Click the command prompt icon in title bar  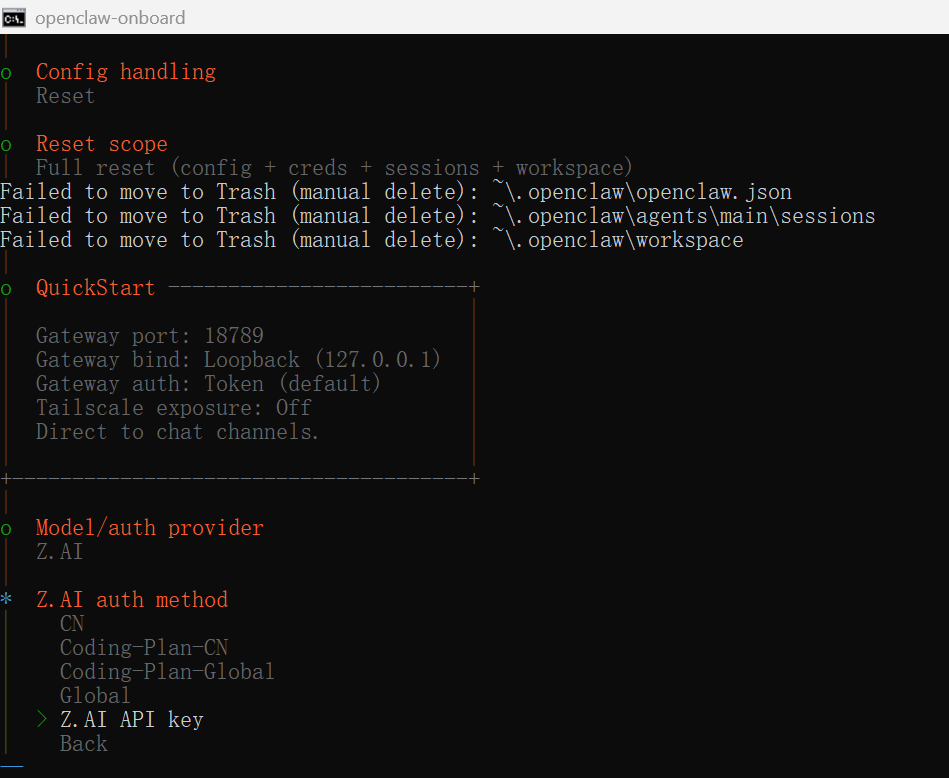coord(13,18)
